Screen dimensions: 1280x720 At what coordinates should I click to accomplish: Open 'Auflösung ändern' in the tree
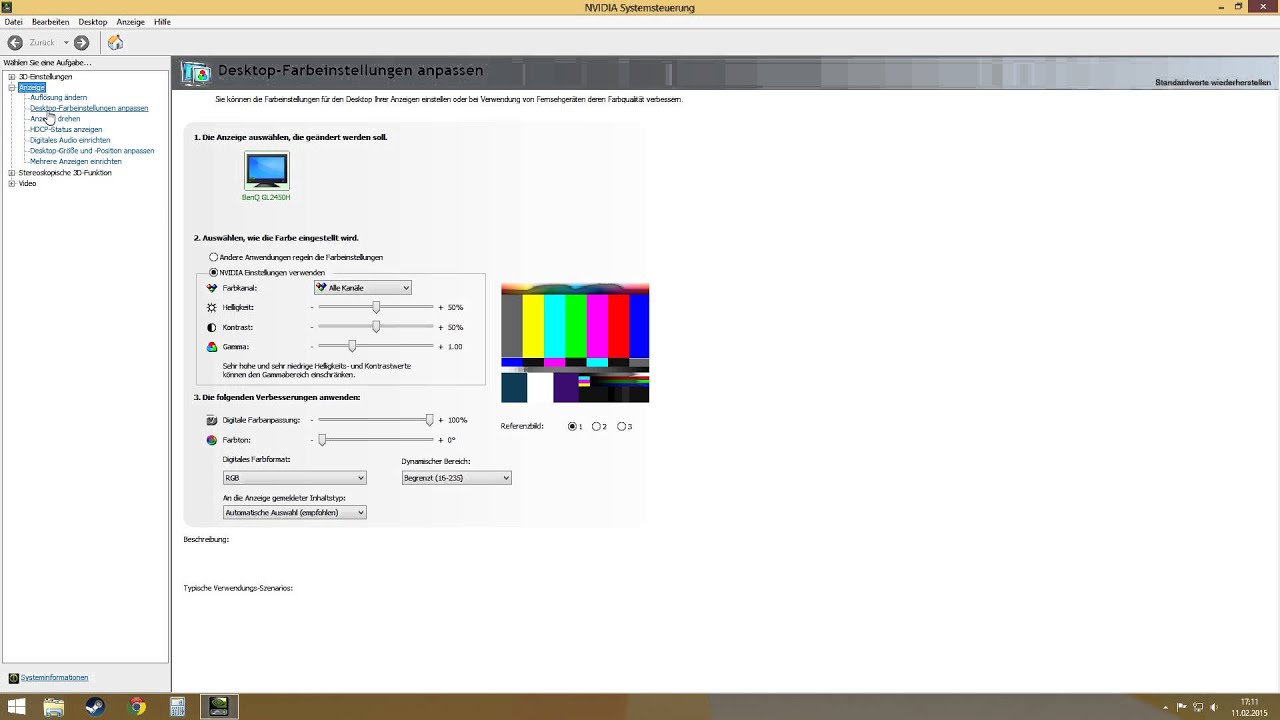click(58, 98)
